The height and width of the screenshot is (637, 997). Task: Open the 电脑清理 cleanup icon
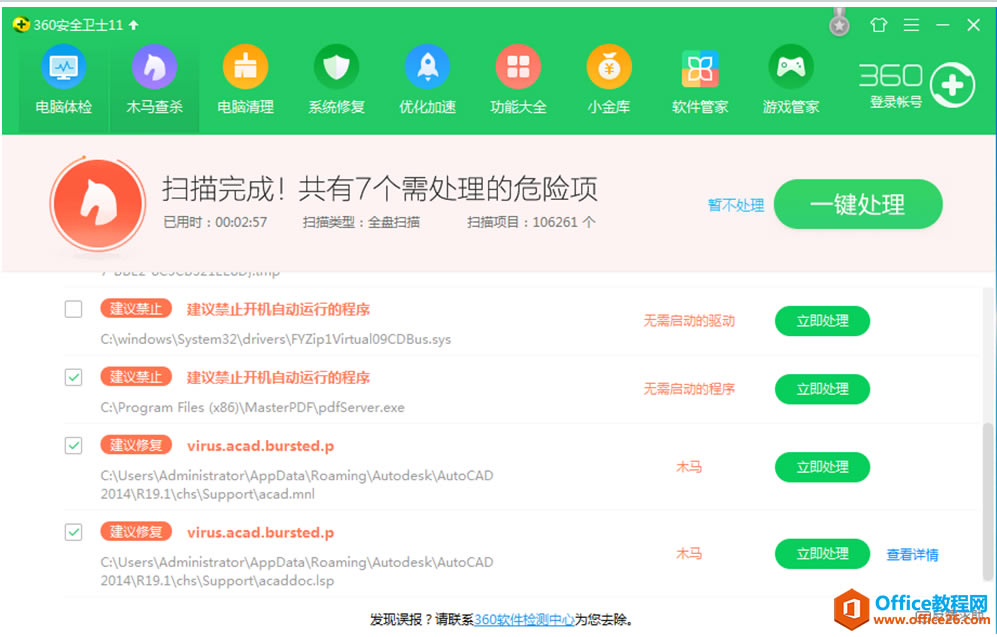(245, 67)
